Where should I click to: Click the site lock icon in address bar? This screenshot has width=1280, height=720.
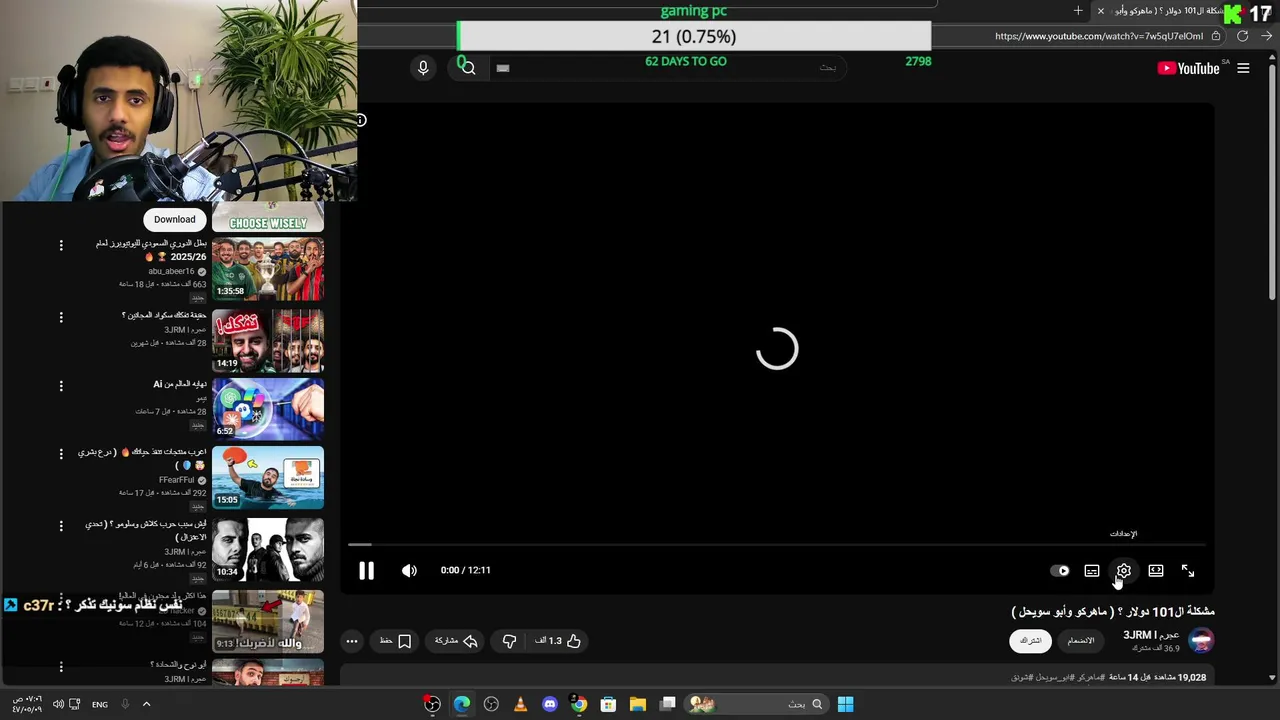click(x=1216, y=36)
